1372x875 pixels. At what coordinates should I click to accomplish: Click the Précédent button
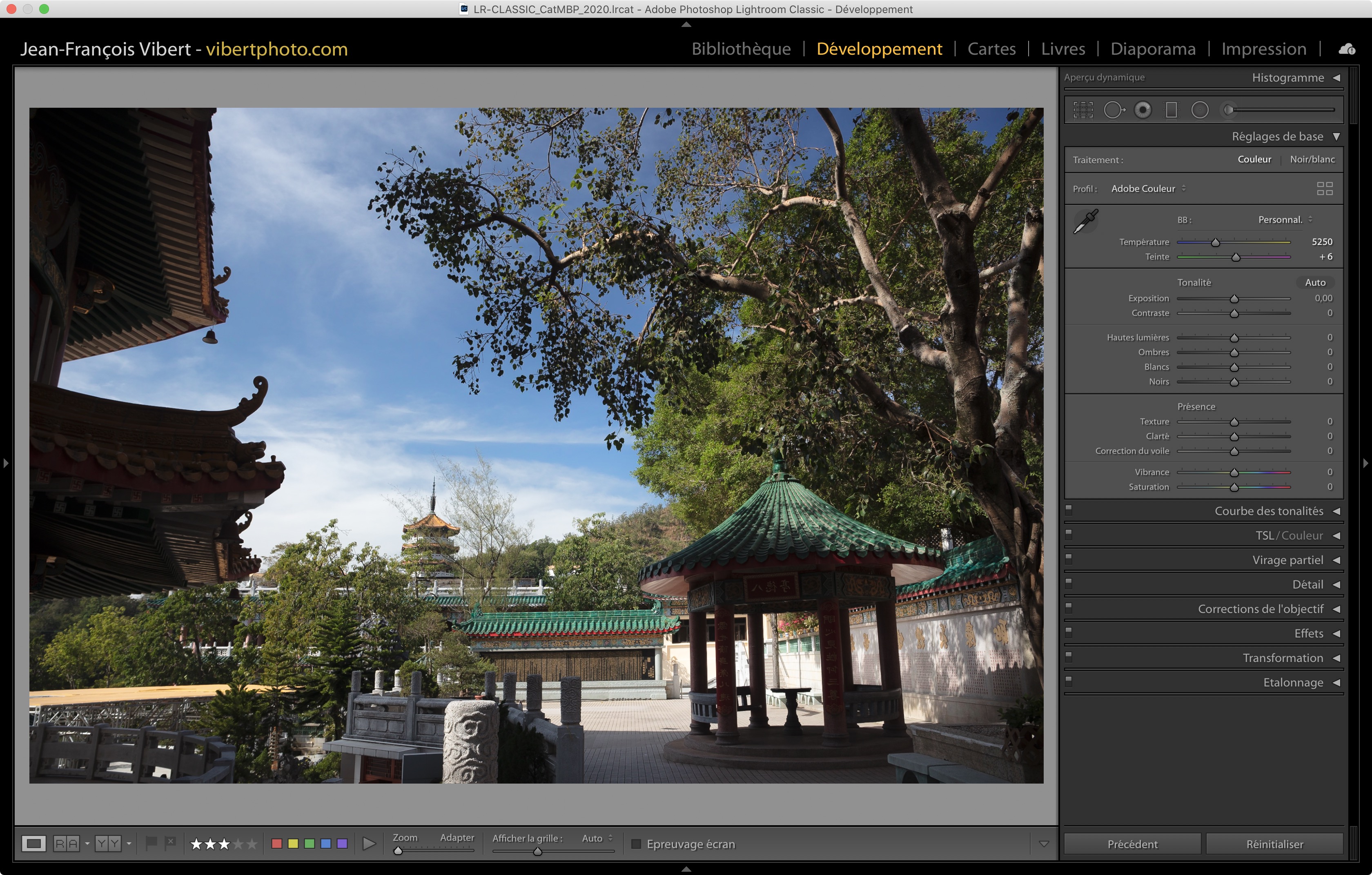(x=1131, y=844)
